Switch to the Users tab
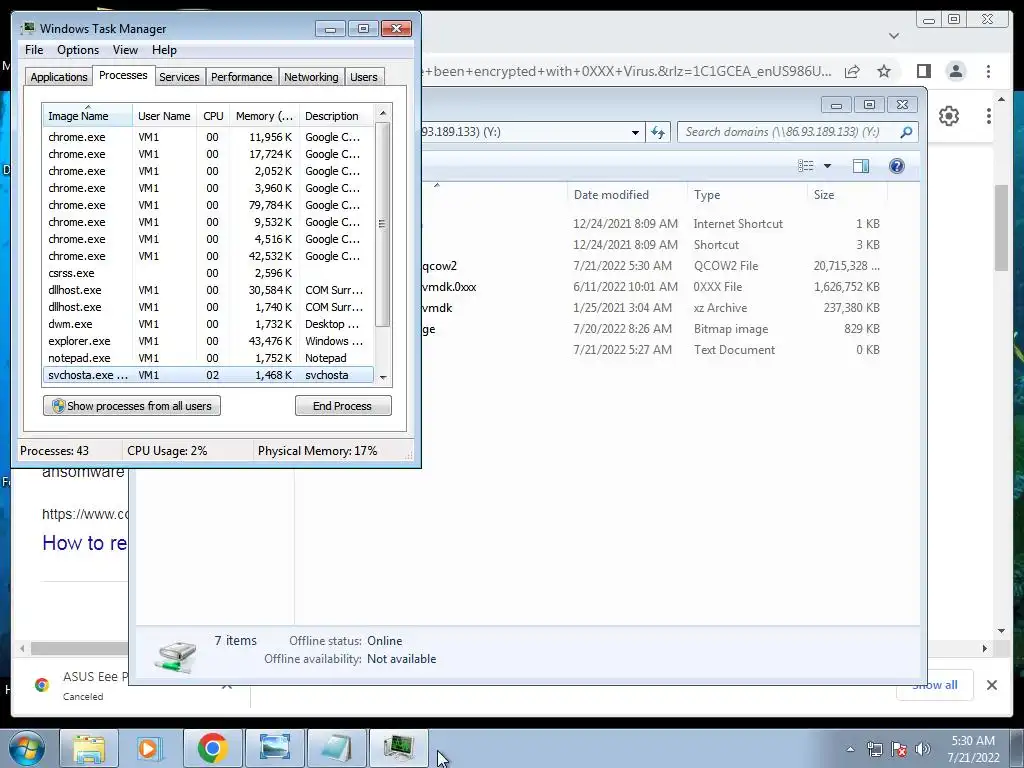 (x=363, y=77)
